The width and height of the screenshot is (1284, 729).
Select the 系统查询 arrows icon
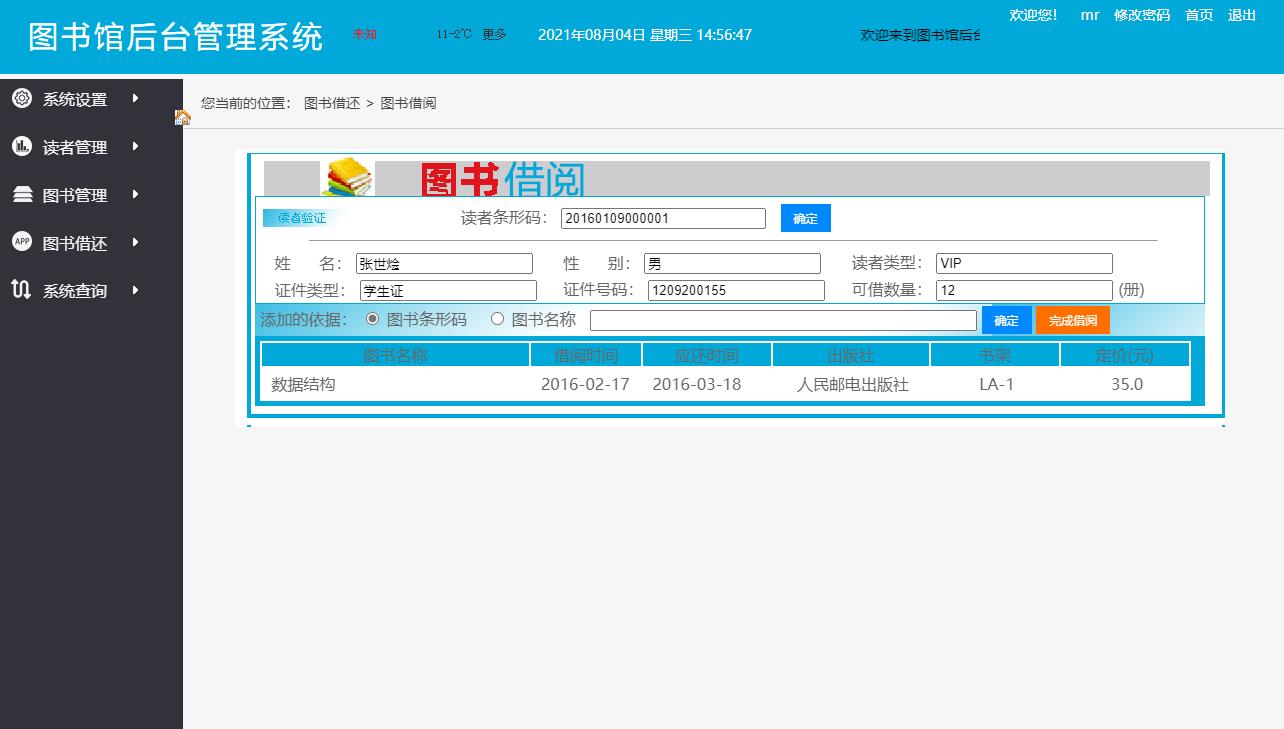[22, 290]
